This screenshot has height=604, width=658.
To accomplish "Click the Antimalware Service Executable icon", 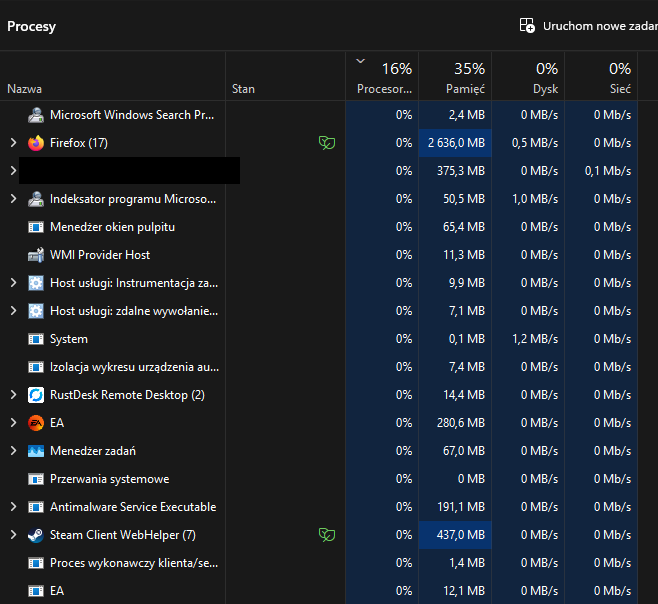I will (36, 507).
